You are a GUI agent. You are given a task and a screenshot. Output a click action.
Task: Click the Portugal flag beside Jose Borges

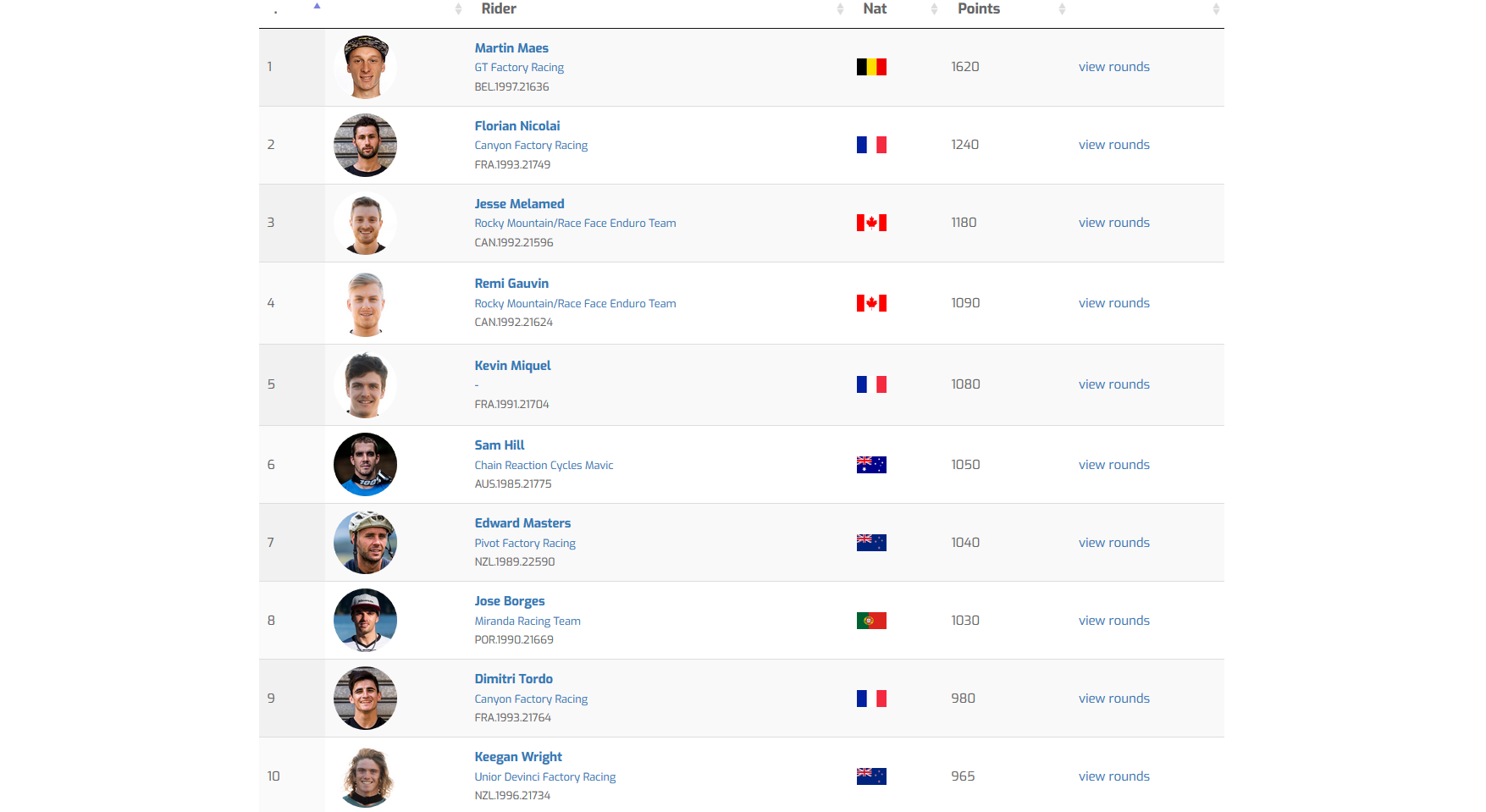click(871, 621)
